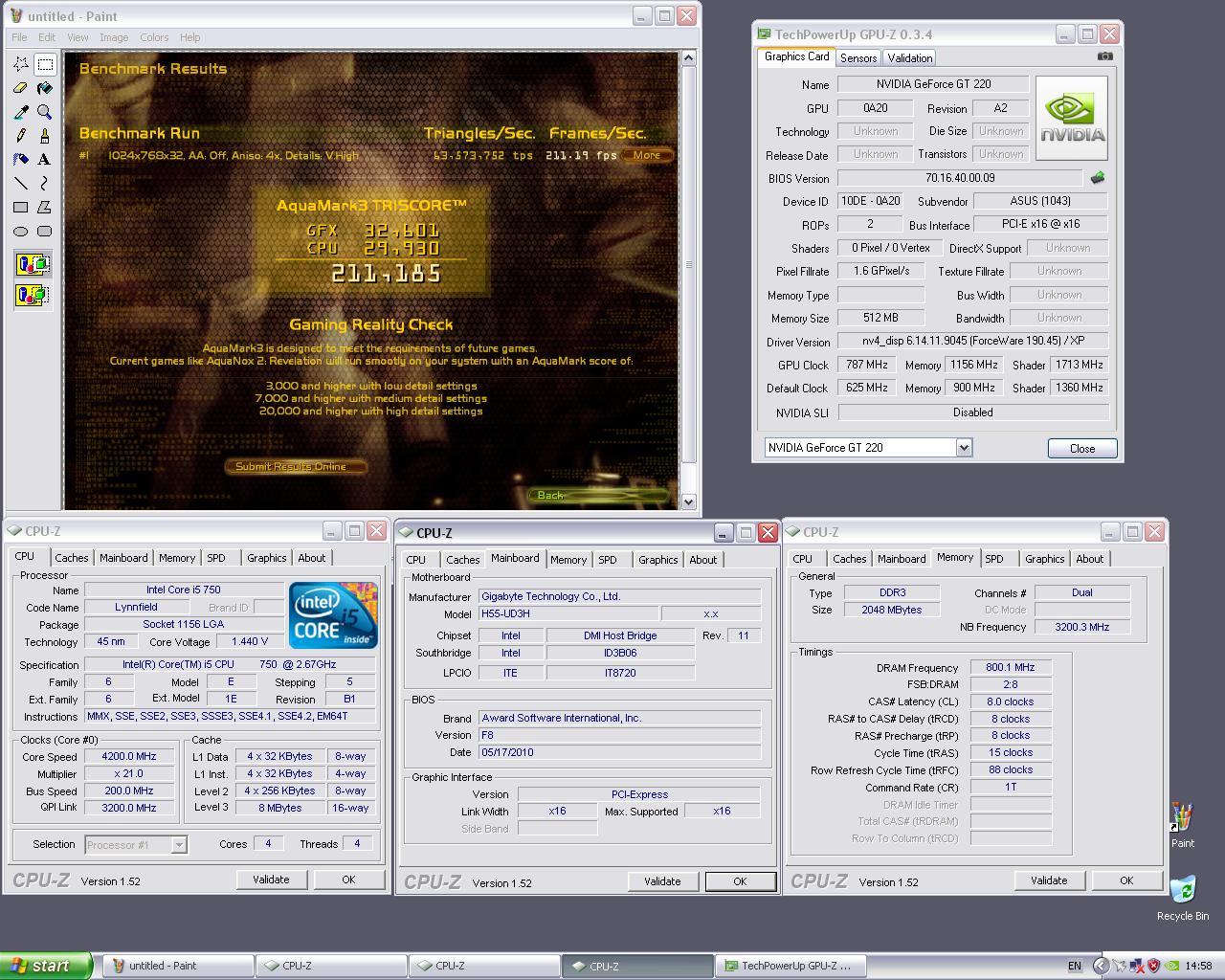
Task: Click the Close button in GPU-Z
Action: click(x=1082, y=448)
